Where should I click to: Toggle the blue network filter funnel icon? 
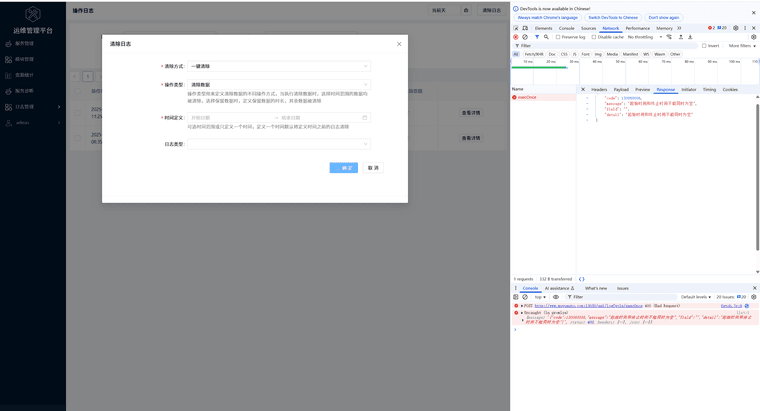coord(537,37)
